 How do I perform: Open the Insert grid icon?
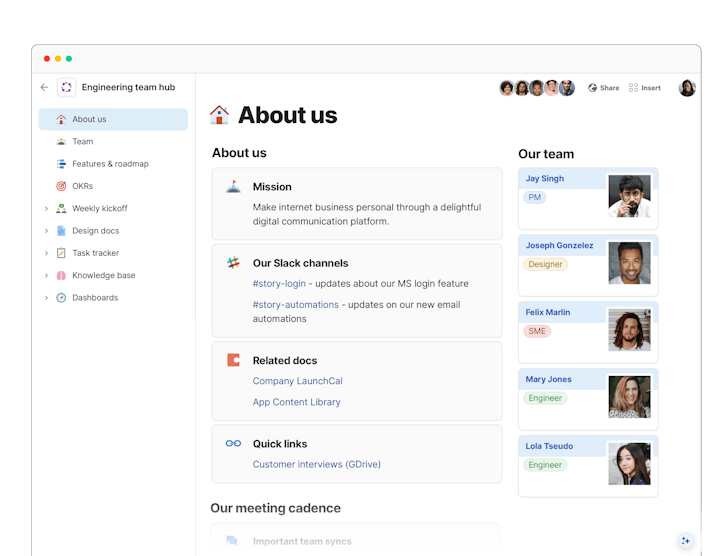pyautogui.click(x=634, y=88)
